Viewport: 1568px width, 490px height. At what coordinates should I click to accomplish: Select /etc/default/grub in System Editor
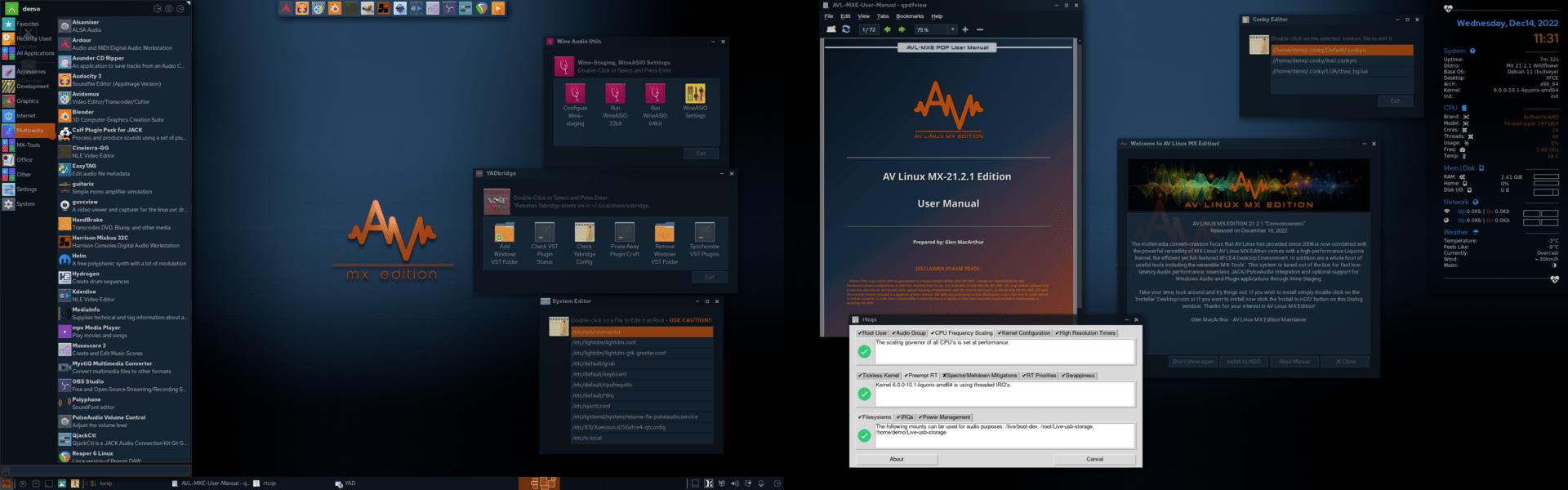pyautogui.click(x=594, y=363)
